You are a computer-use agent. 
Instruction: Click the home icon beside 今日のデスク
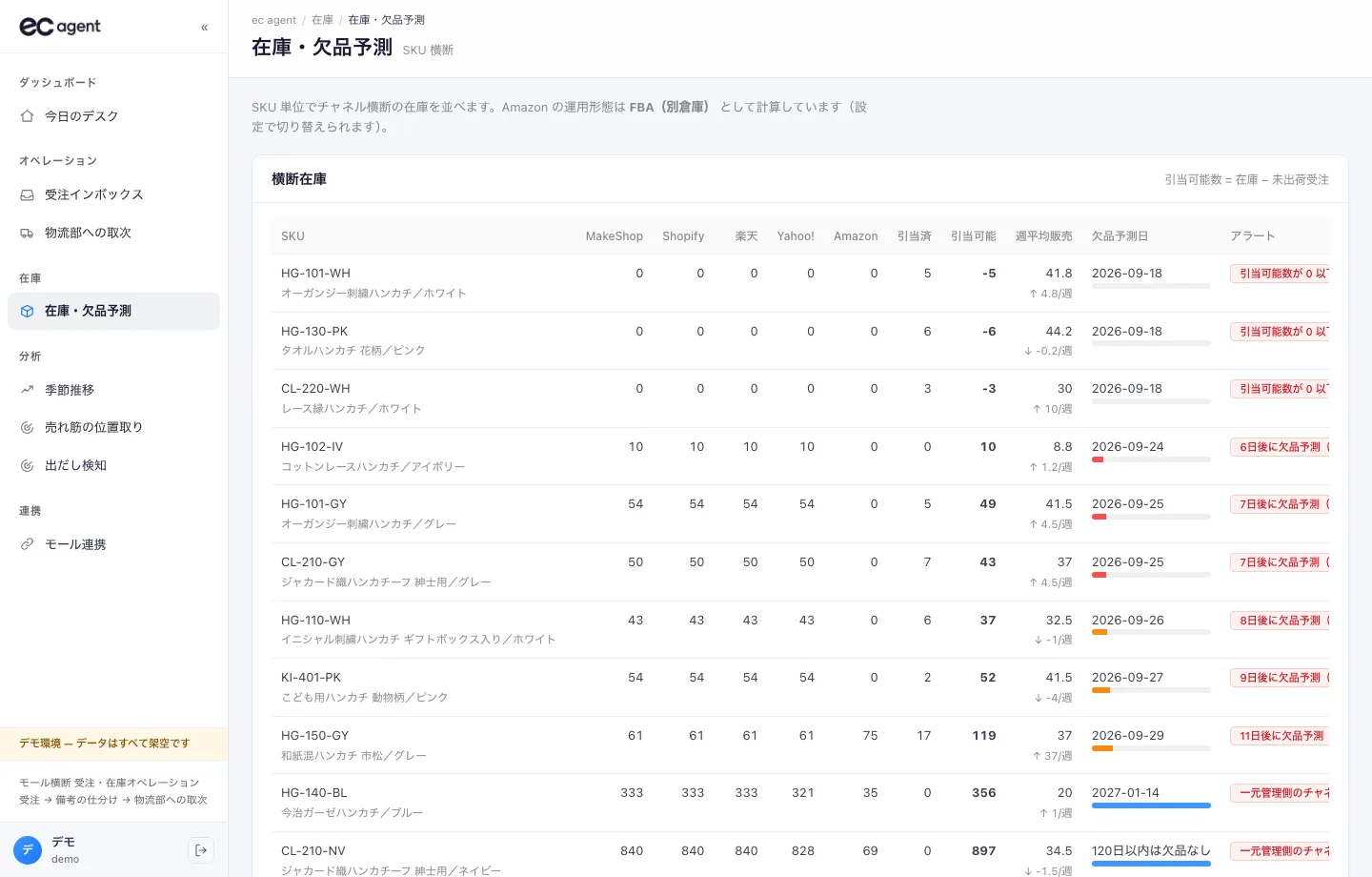click(x=27, y=116)
